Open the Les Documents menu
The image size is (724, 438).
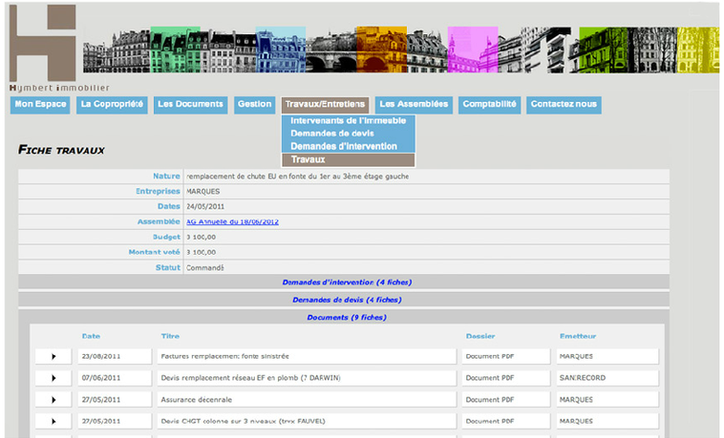(190, 105)
